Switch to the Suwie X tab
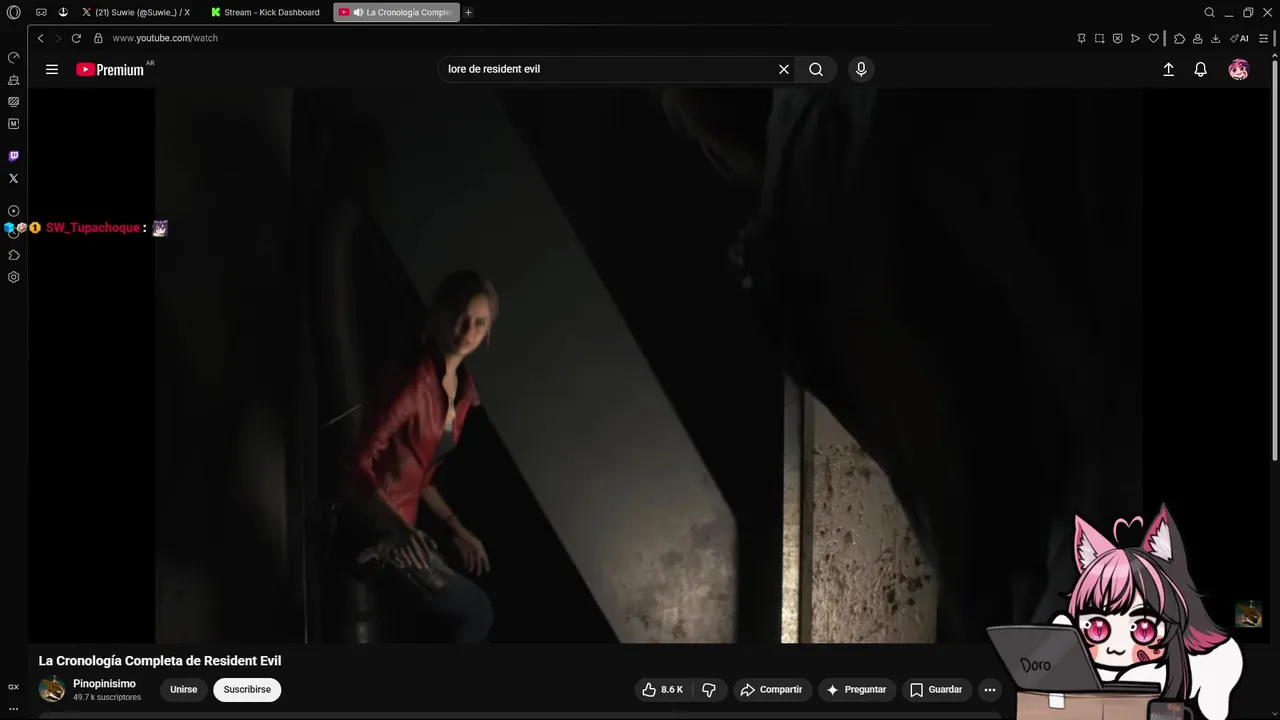This screenshot has height=720, width=1280. coord(136,12)
